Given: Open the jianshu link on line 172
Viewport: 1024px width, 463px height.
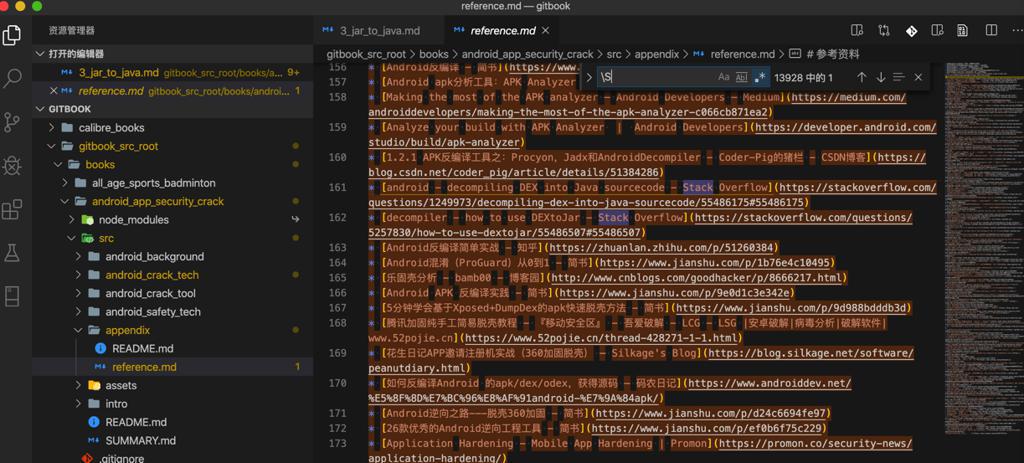Looking at the screenshot, I should 706,428.
